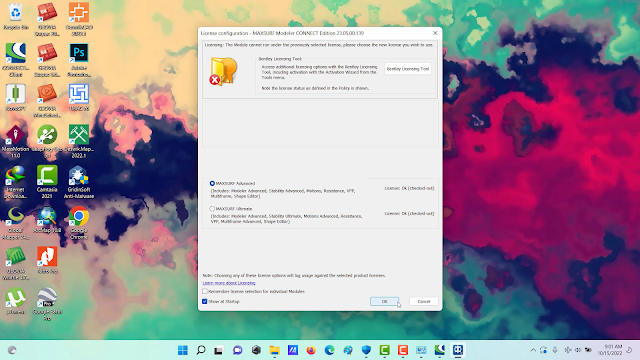Screen dimensions: 640x360
Task: Select the CONNECTION Client desktop shortcut
Action: click(16, 60)
